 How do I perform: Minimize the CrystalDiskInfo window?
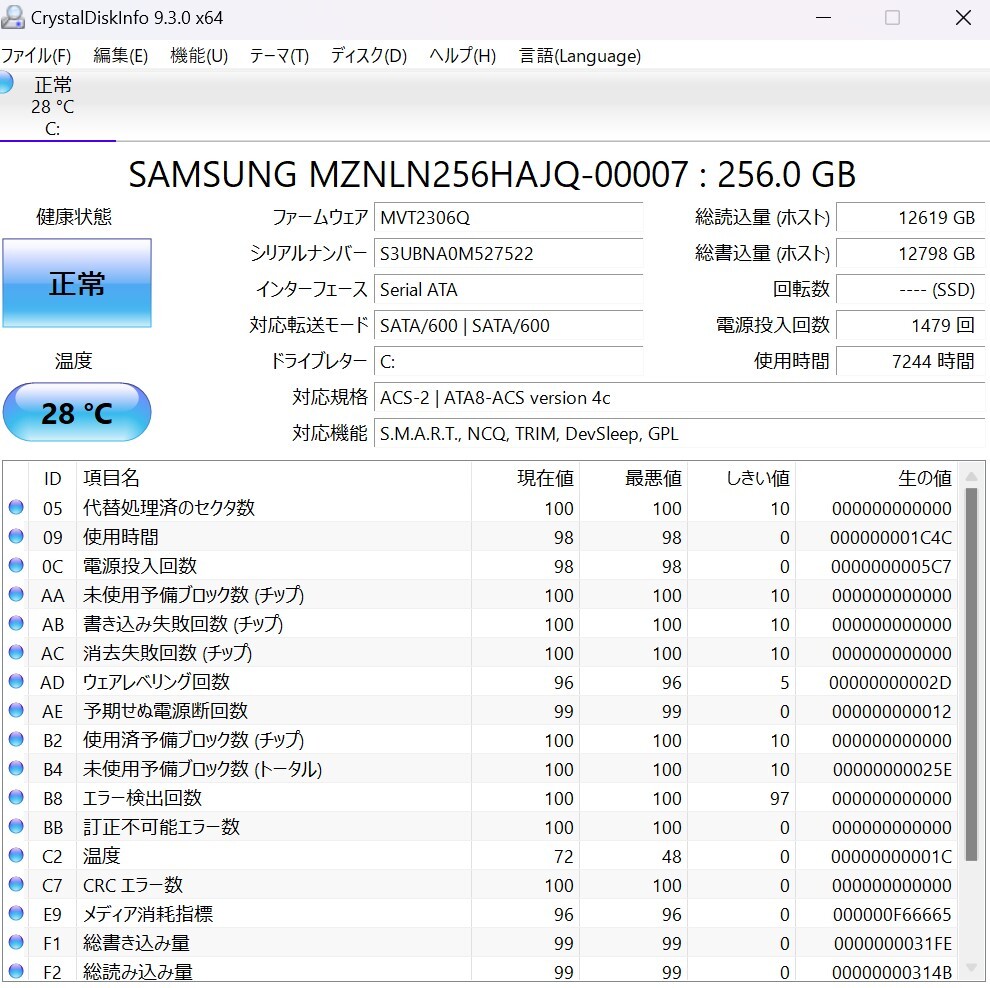tap(823, 18)
